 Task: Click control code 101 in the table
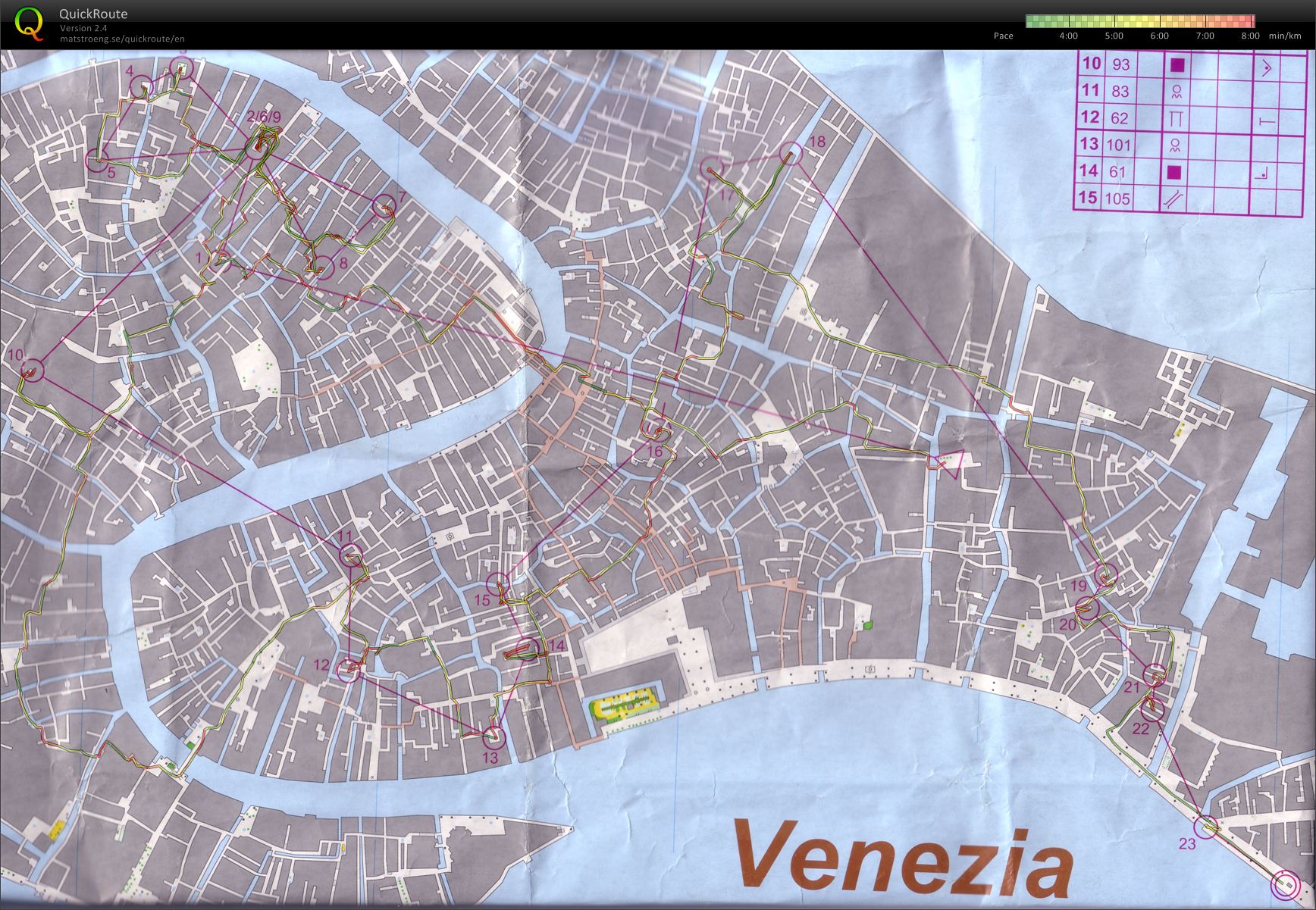coord(1119,145)
